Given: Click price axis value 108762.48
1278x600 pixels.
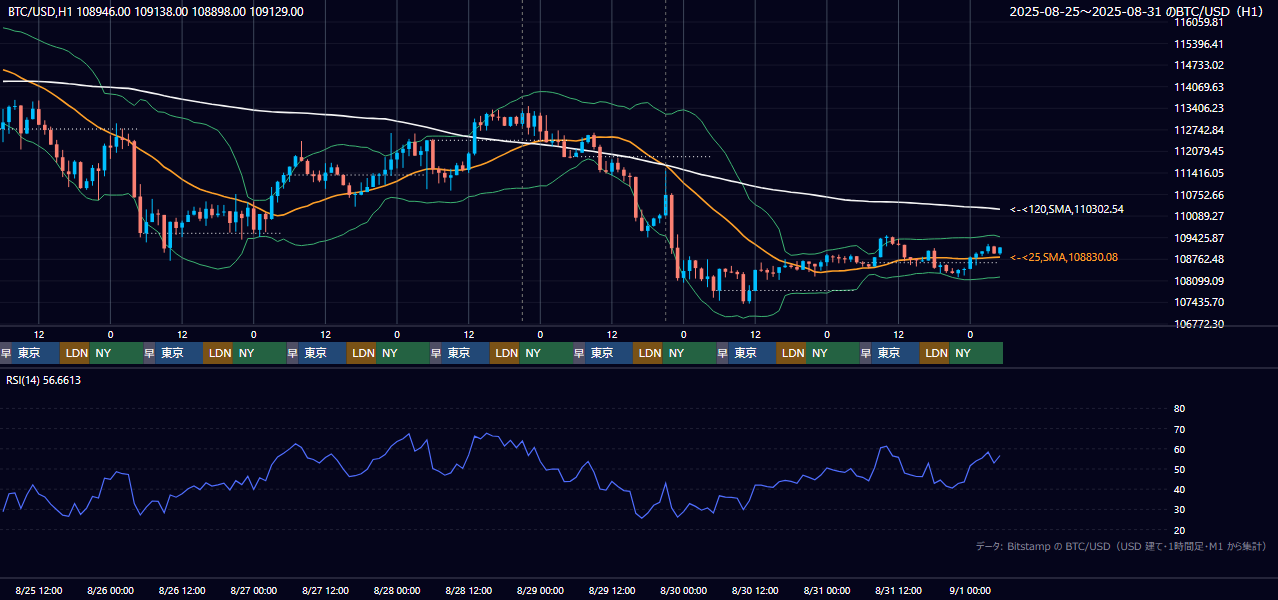Looking at the screenshot, I should [1199, 259].
